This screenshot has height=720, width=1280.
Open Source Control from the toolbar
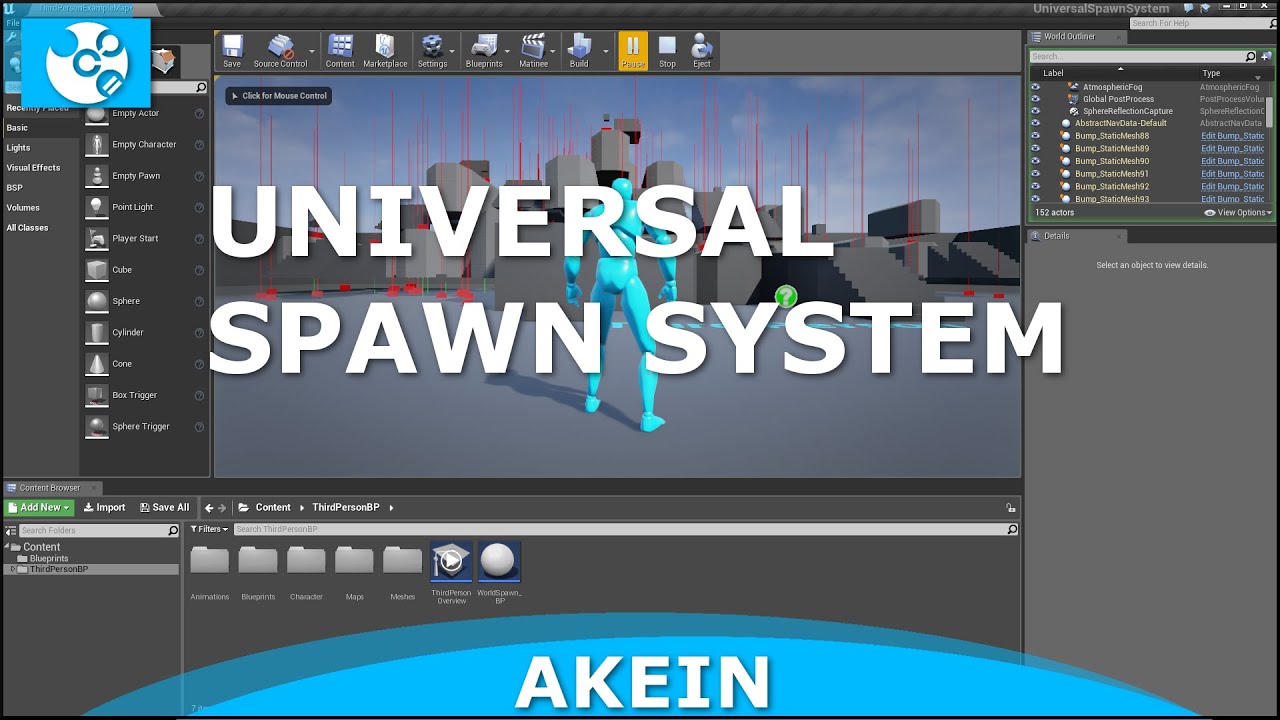(x=280, y=50)
